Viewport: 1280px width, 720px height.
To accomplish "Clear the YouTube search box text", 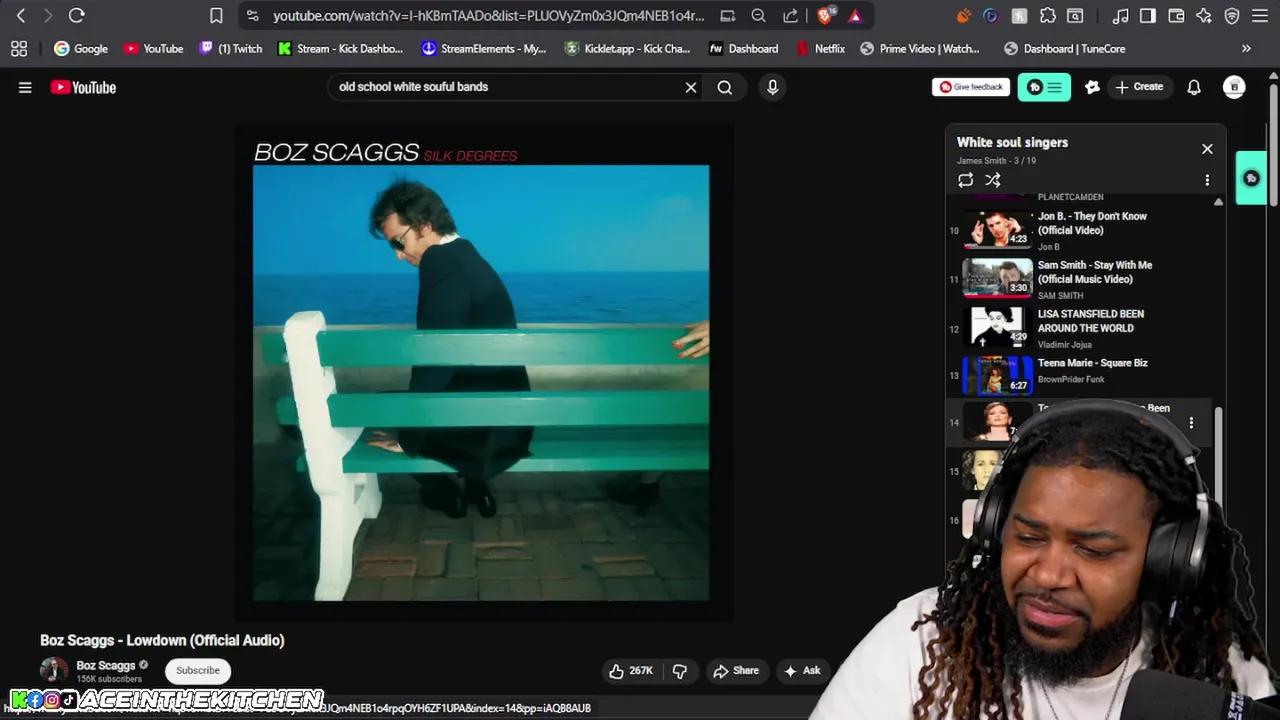I will [x=690, y=87].
